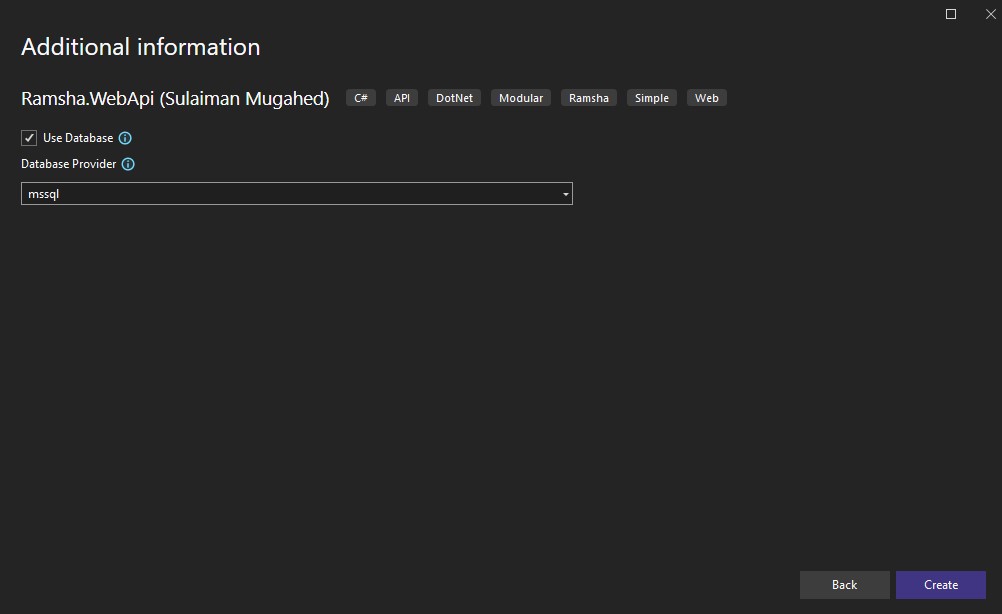Select the mssql text in the provider field

[x=46, y=193]
